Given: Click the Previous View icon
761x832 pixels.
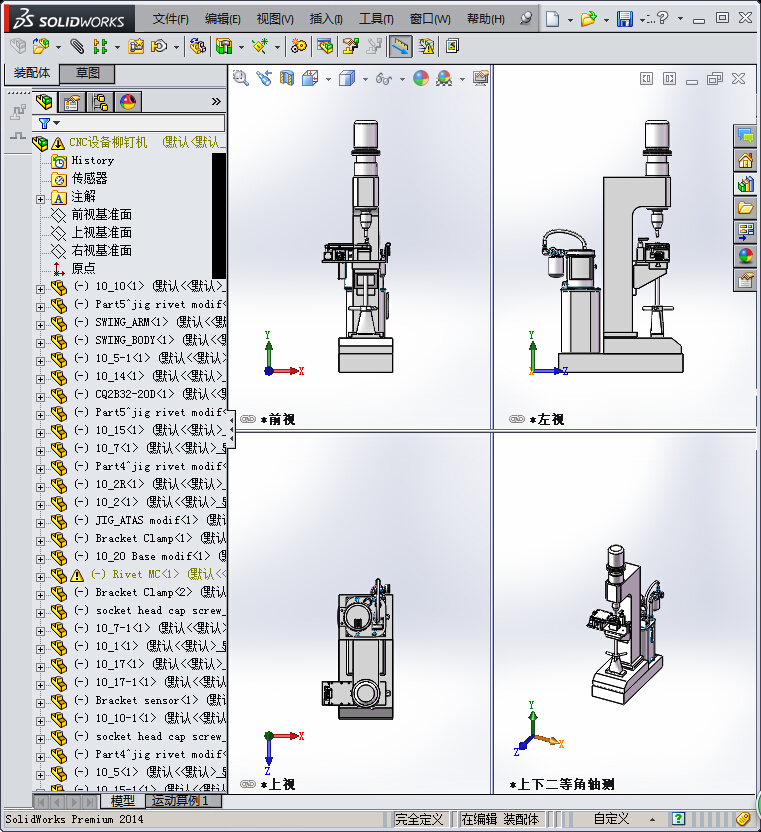Looking at the screenshot, I should tap(264, 79).
